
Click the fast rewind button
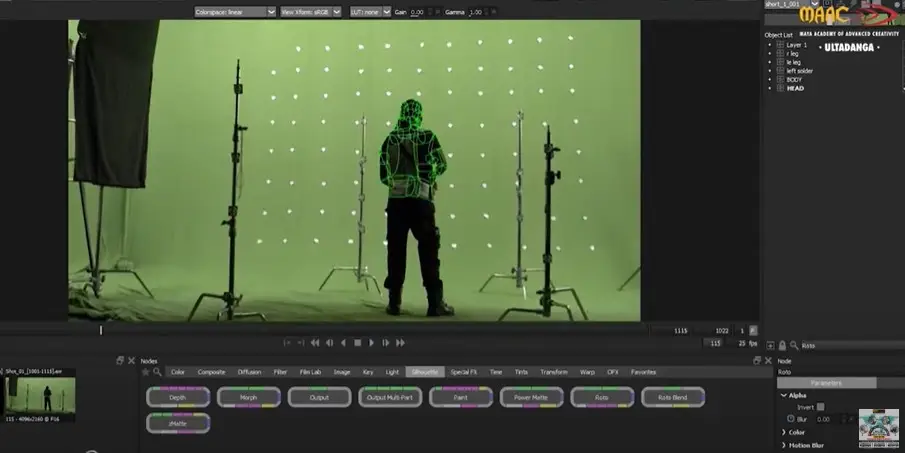315,343
